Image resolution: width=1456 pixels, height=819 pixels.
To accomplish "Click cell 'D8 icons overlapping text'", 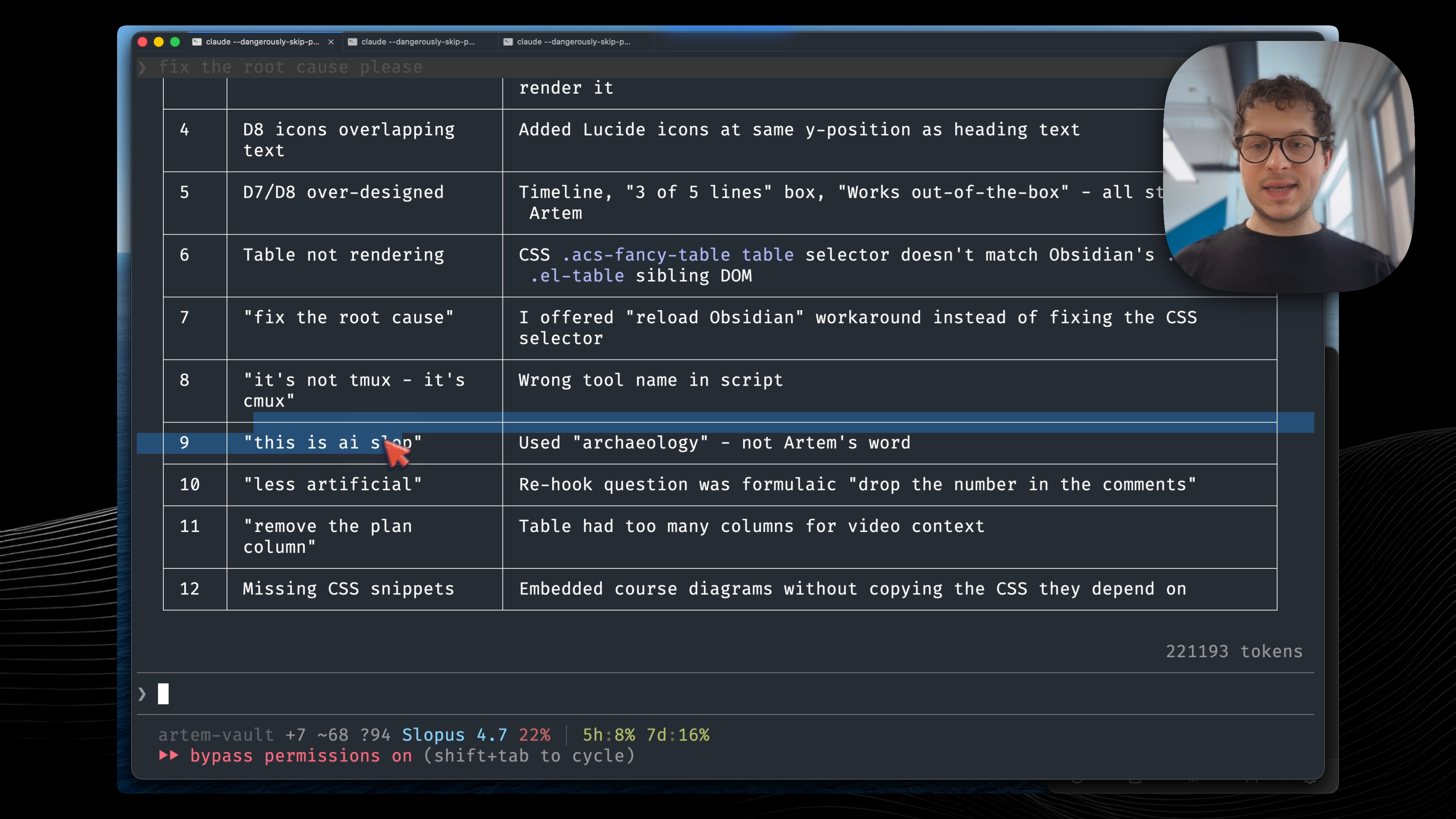I will point(365,140).
